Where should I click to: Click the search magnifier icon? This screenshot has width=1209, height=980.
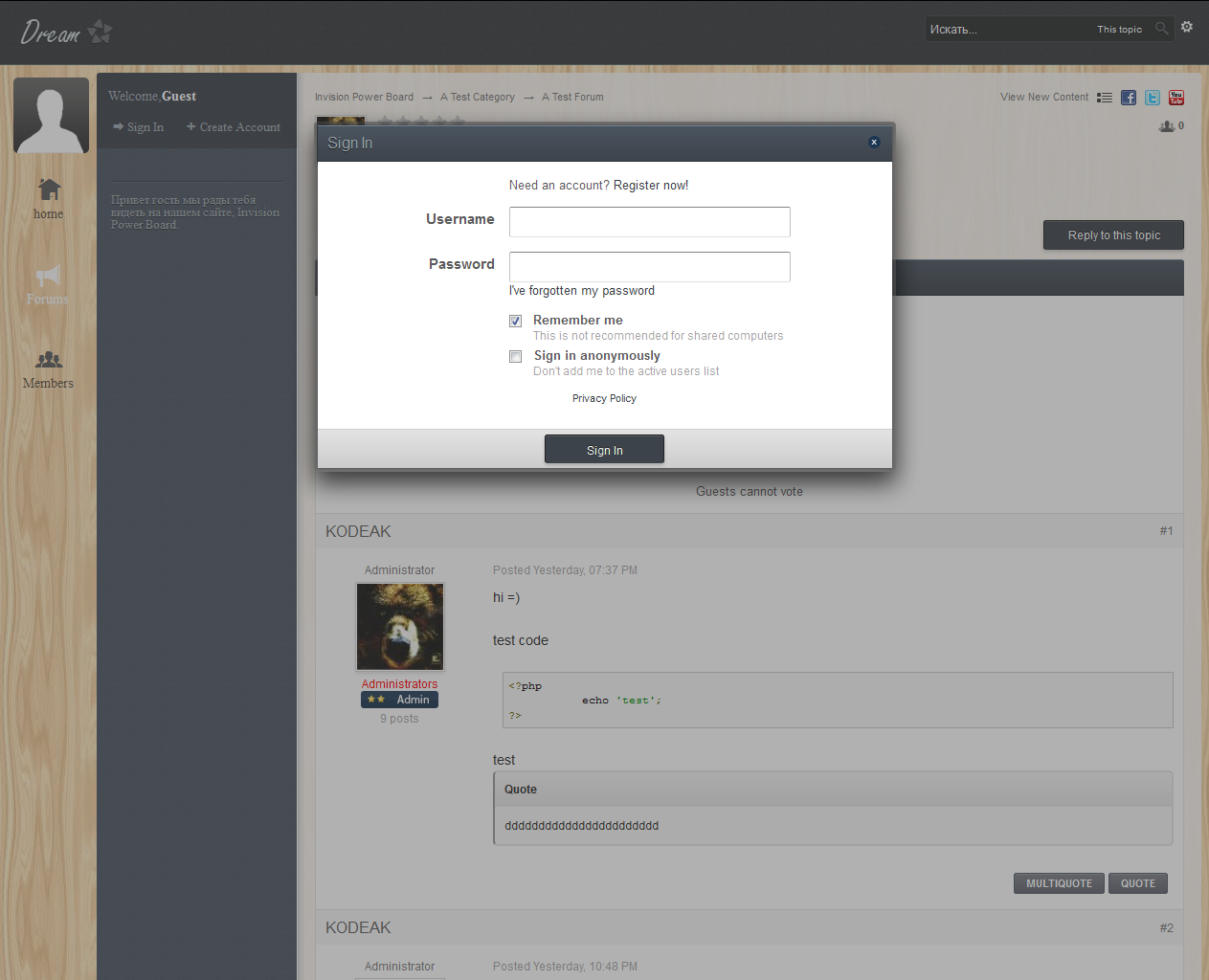pyautogui.click(x=1161, y=29)
